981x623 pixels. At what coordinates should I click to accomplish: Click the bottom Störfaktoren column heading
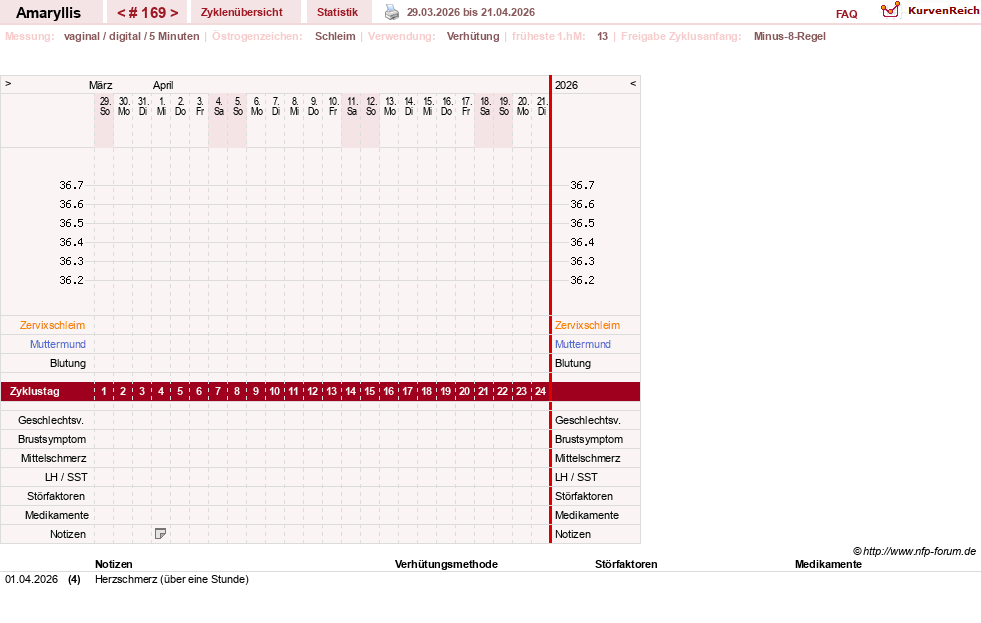point(626,564)
